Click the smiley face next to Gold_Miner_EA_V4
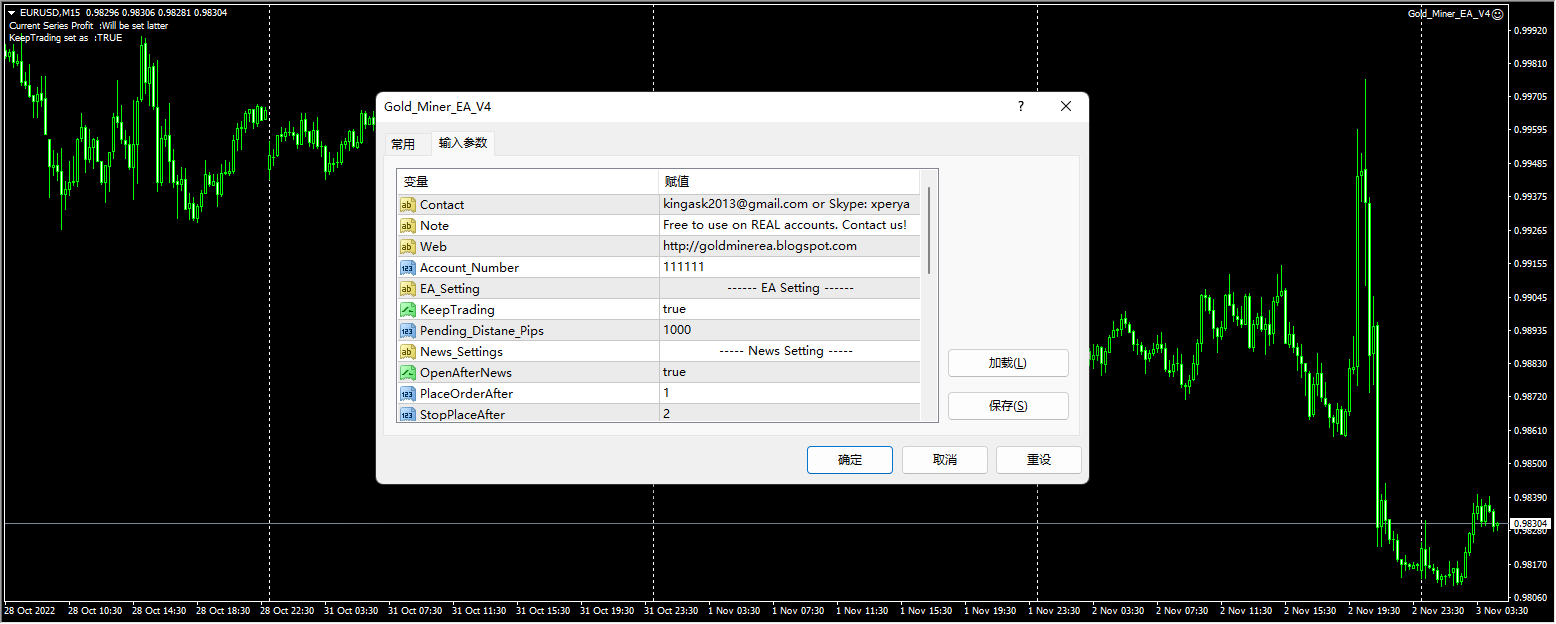This screenshot has height=624, width=1556. 1497,14
